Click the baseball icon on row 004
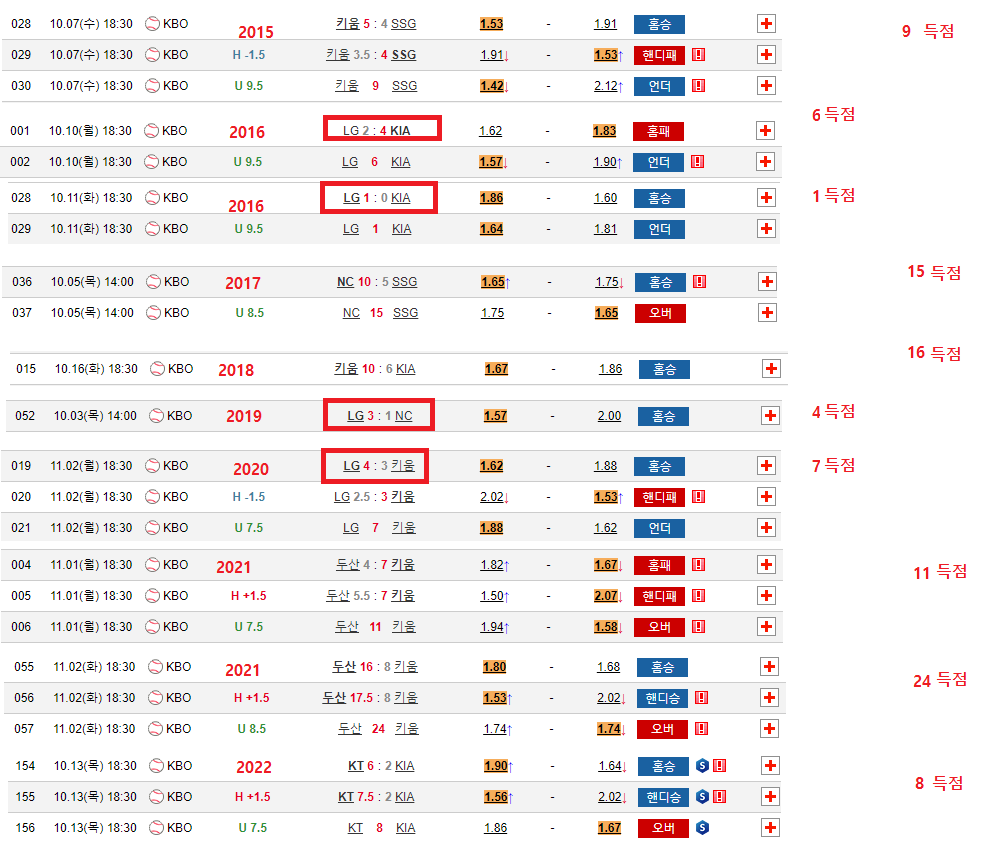This screenshot has width=1008, height=858. coord(152,565)
